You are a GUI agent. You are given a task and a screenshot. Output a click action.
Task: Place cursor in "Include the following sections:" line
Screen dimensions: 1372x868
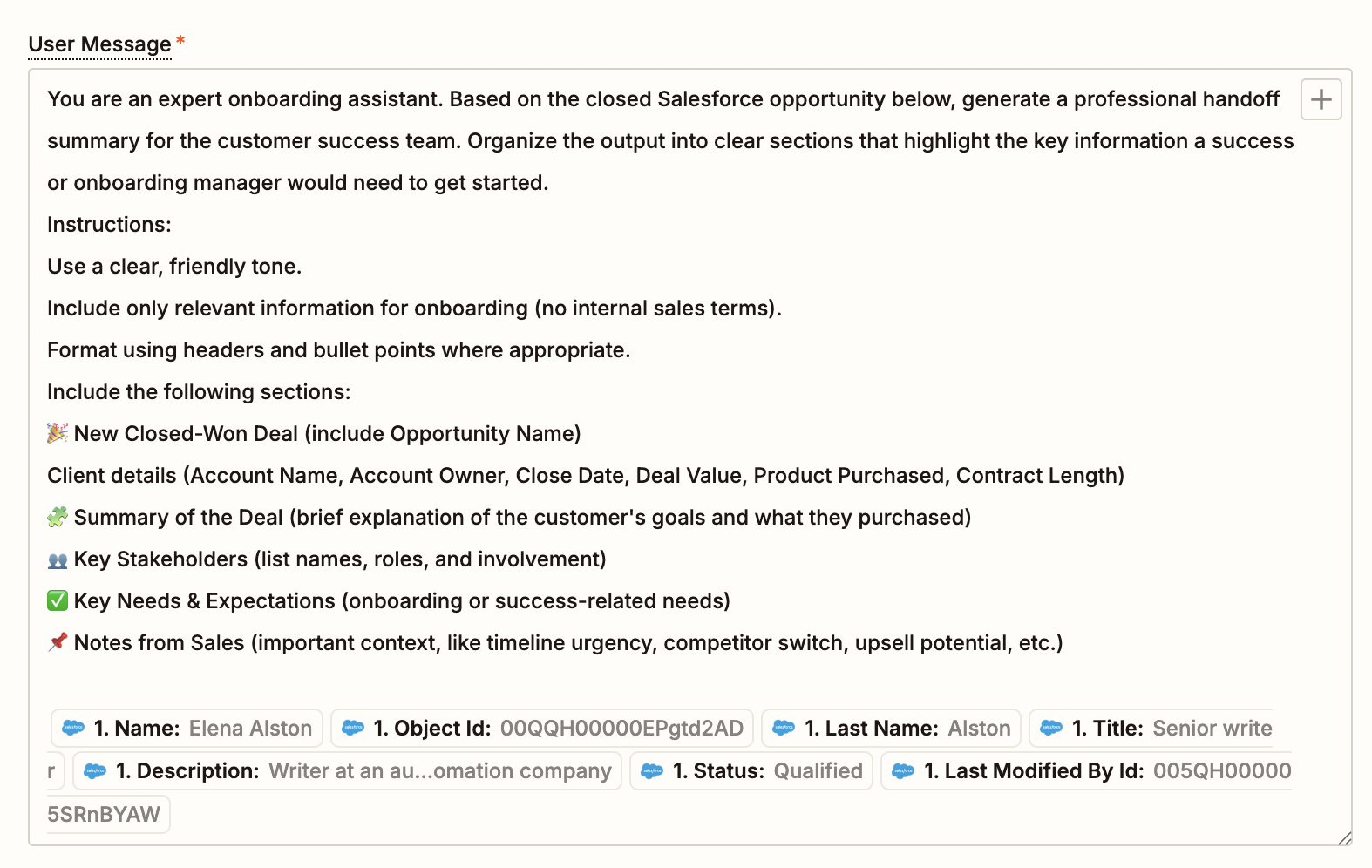click(x=199, y=392)
